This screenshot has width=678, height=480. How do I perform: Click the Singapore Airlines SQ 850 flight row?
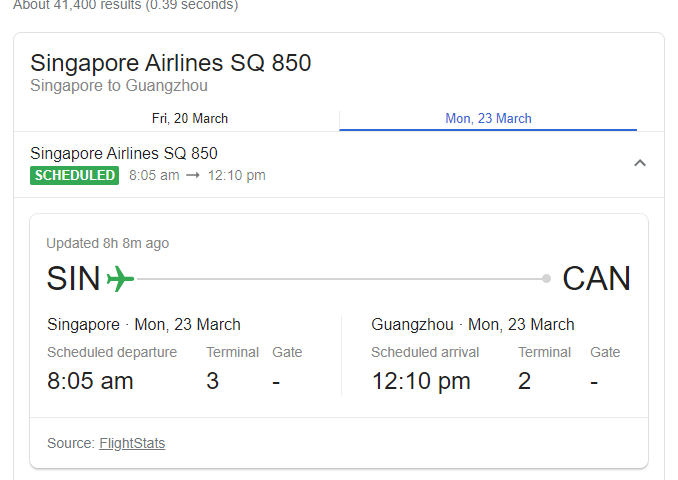coord(124,153)
